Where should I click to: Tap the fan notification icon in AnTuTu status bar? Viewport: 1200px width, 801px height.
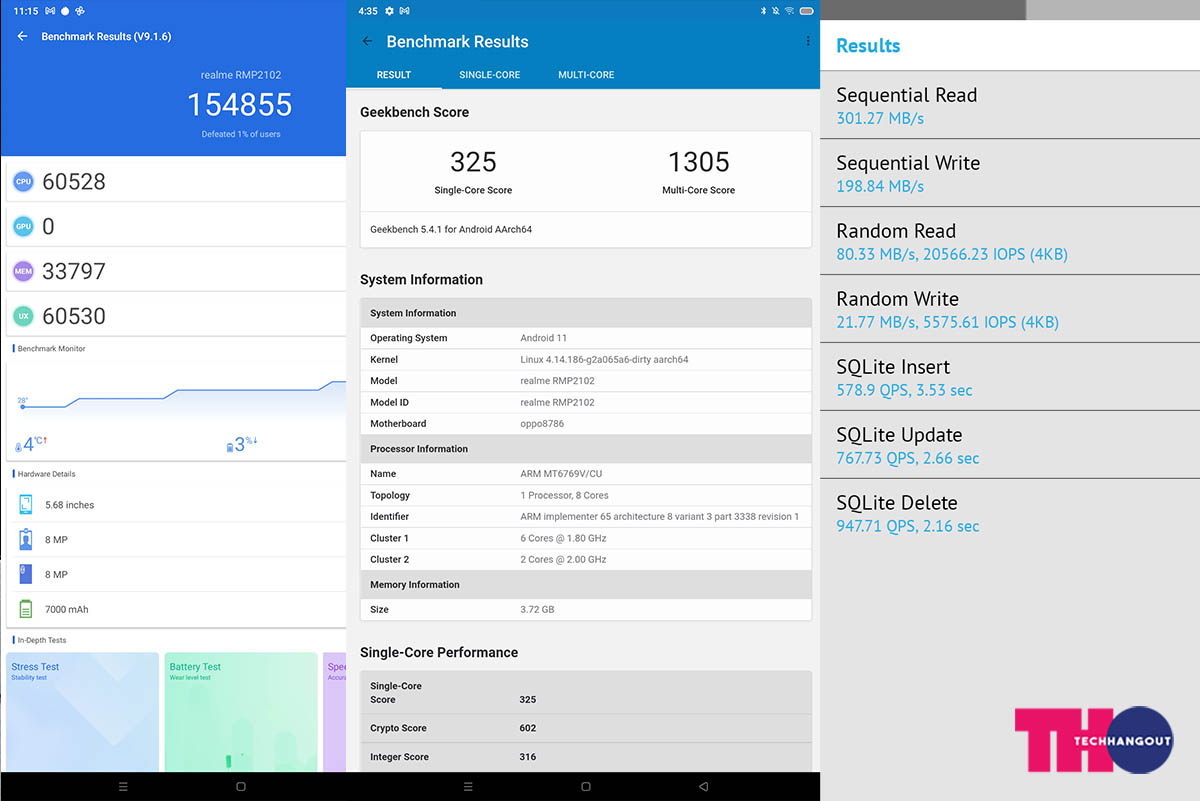[80, 10]
